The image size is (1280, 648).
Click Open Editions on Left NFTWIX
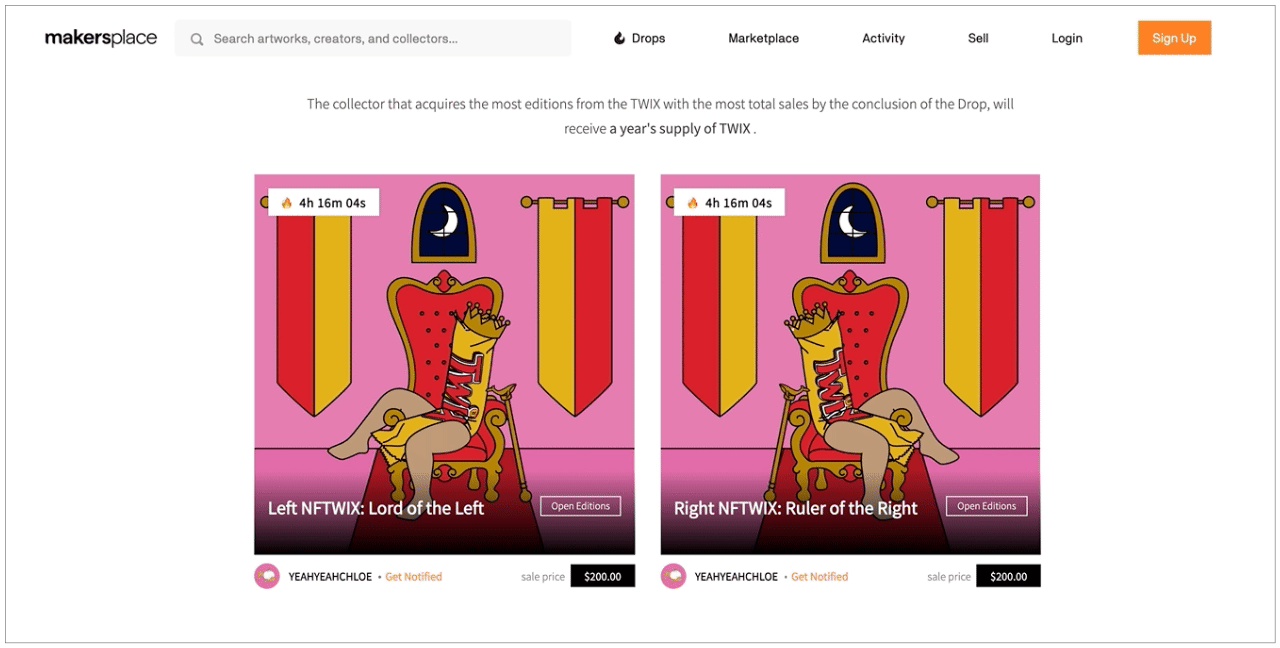pos(580,506)
